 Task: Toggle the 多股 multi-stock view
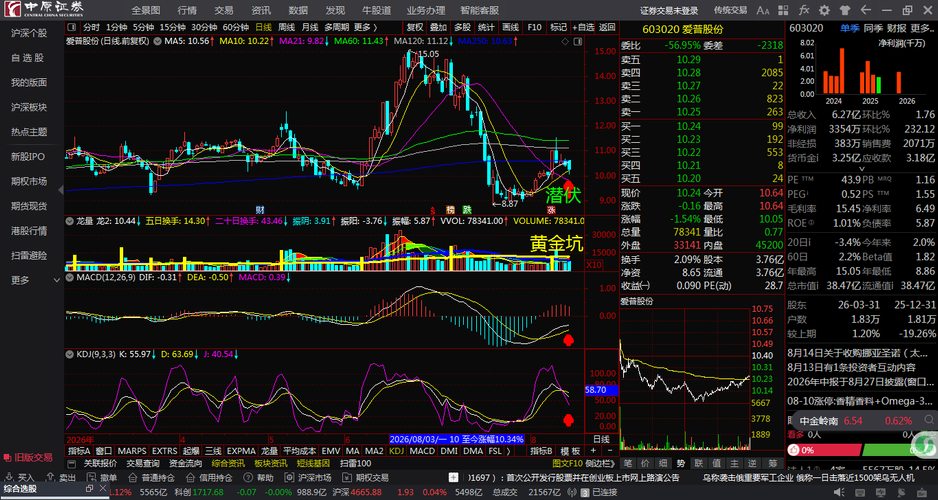tap(462, 27)
